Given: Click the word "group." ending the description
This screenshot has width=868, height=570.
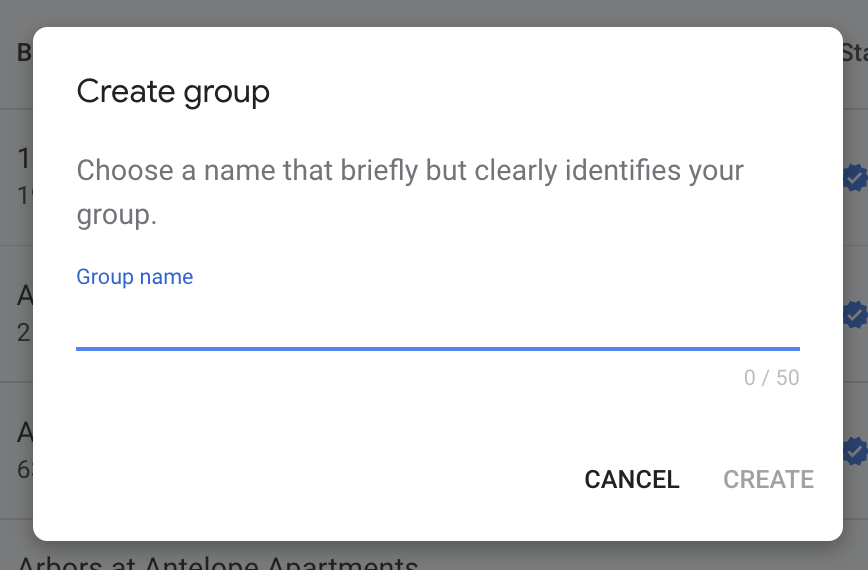Looking at the screenshot, I should point(117,215).
